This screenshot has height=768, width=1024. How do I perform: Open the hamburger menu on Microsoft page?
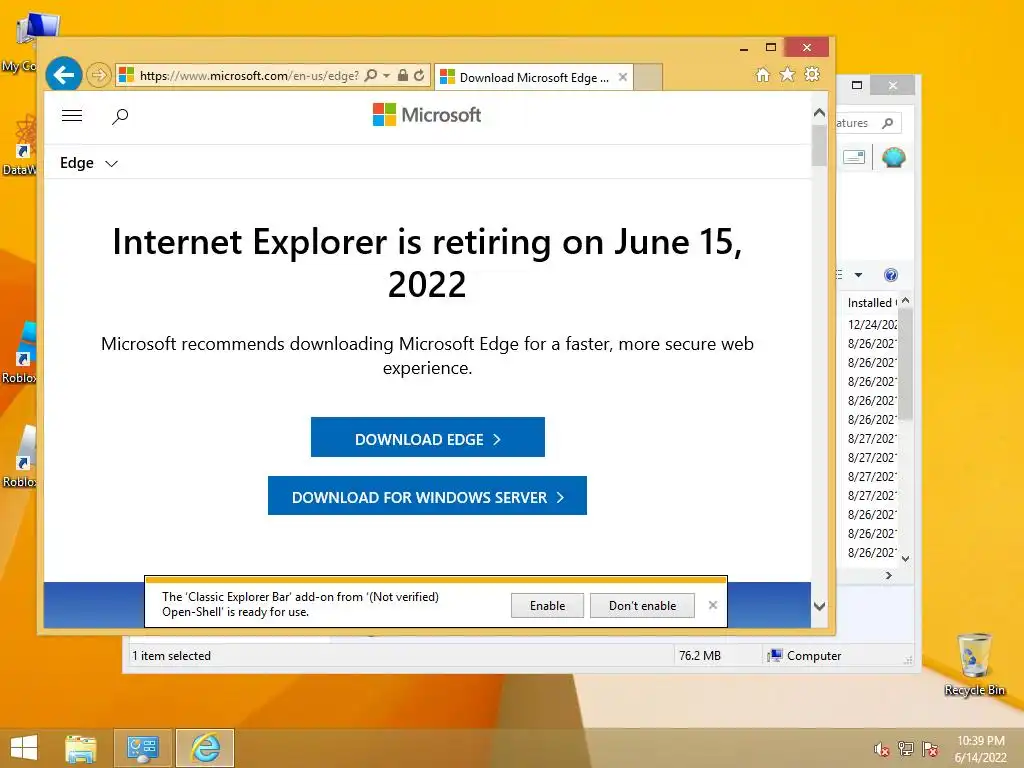(x=72, y=116)
